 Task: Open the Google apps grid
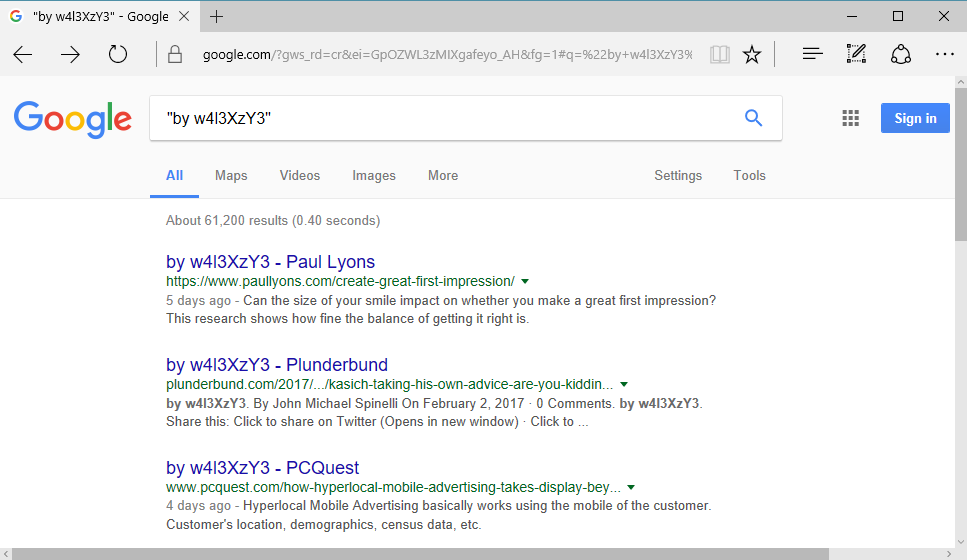click(x=850, y=118)
